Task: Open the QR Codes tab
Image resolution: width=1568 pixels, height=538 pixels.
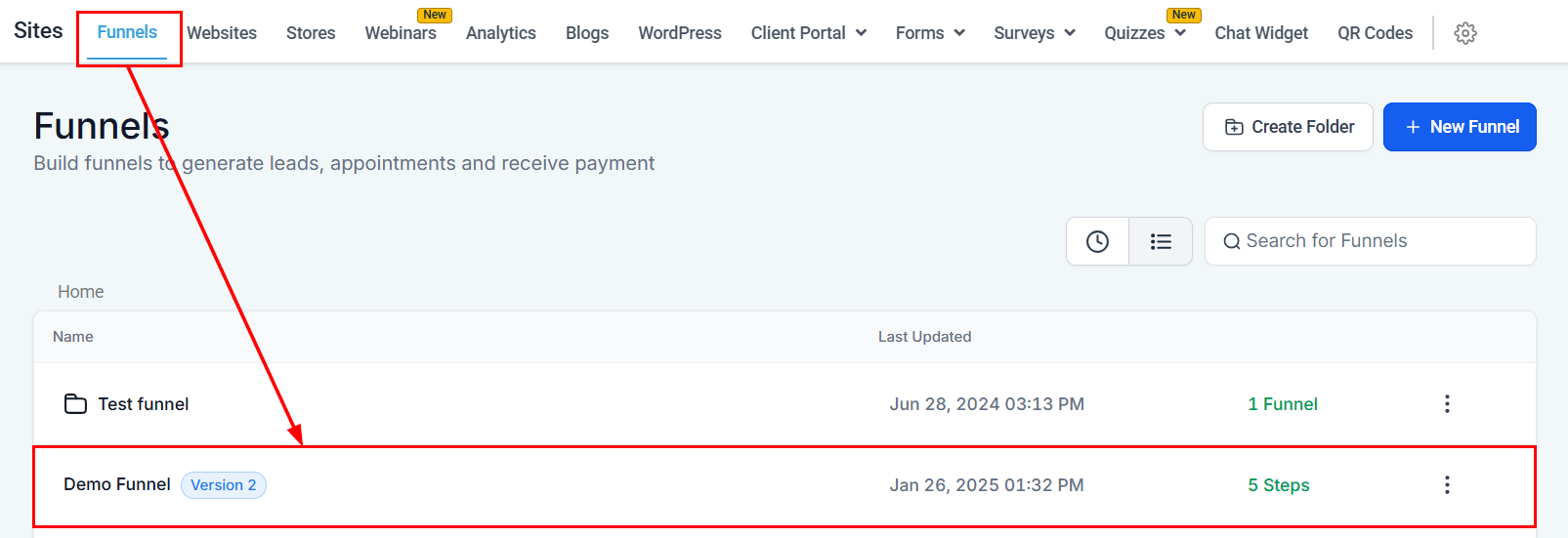Action: click(1375, 33)
